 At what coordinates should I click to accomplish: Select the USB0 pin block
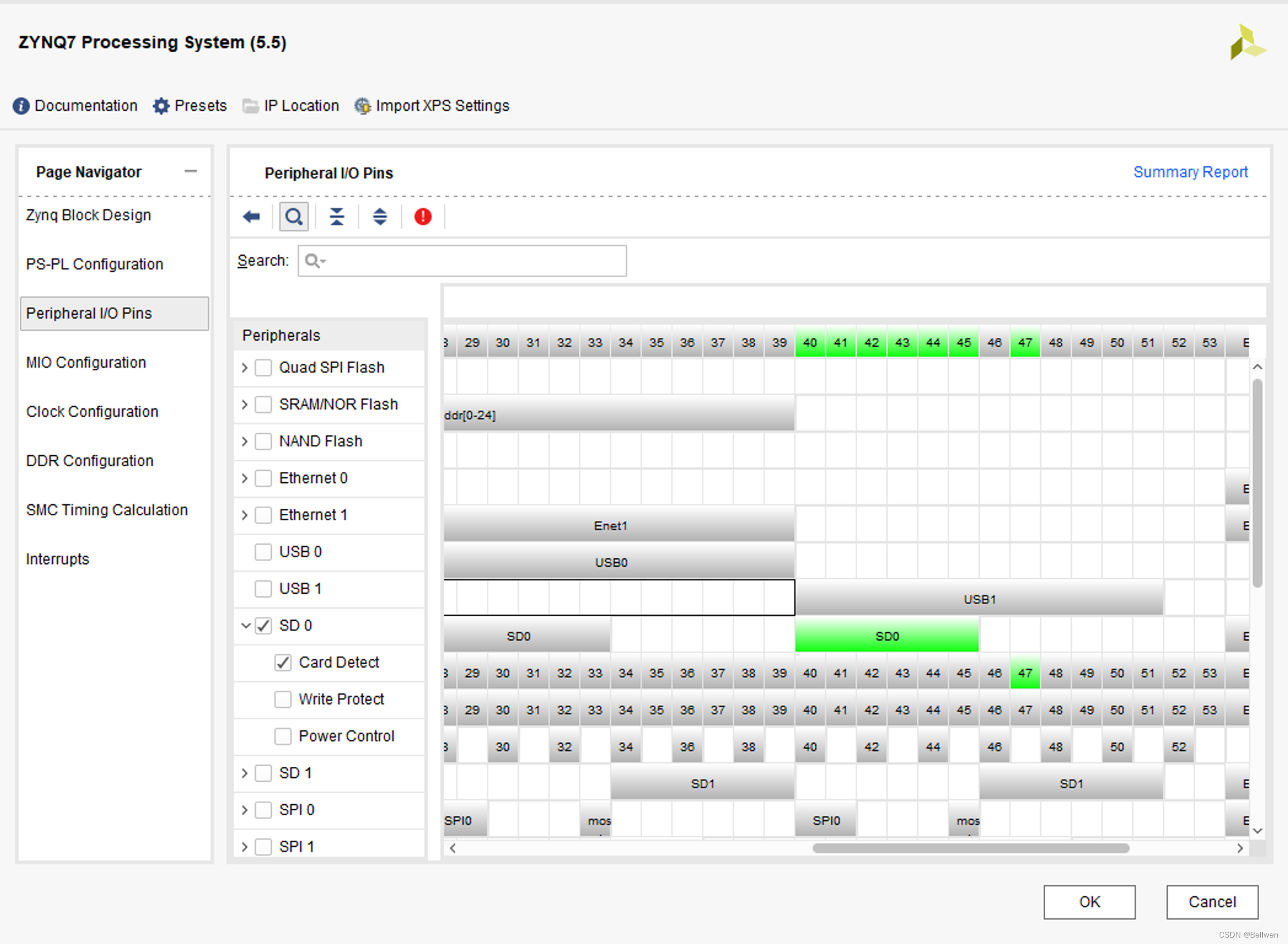[x=619, y=562]
